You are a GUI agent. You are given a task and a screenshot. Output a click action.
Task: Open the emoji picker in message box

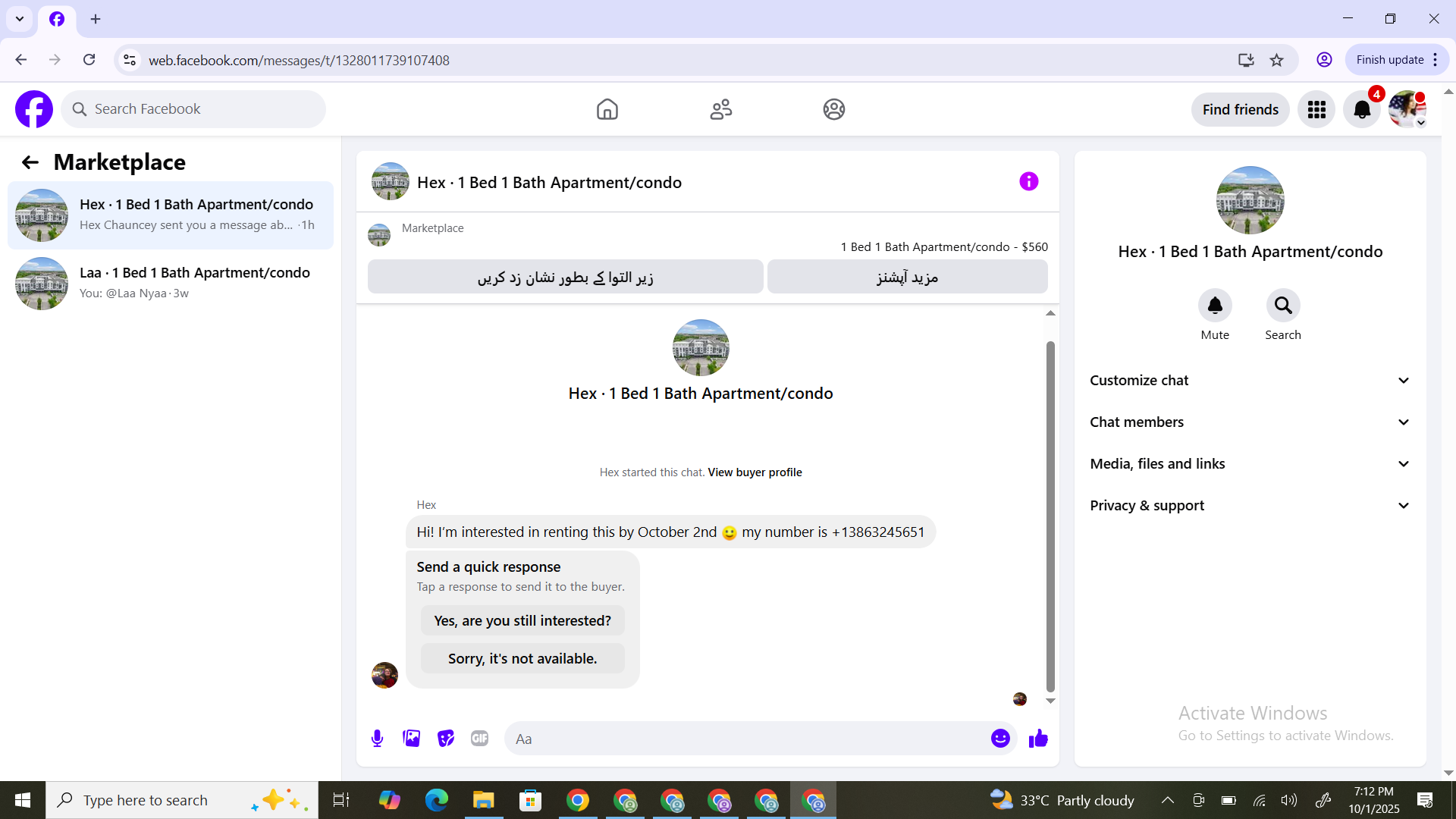pos(1000,739)
